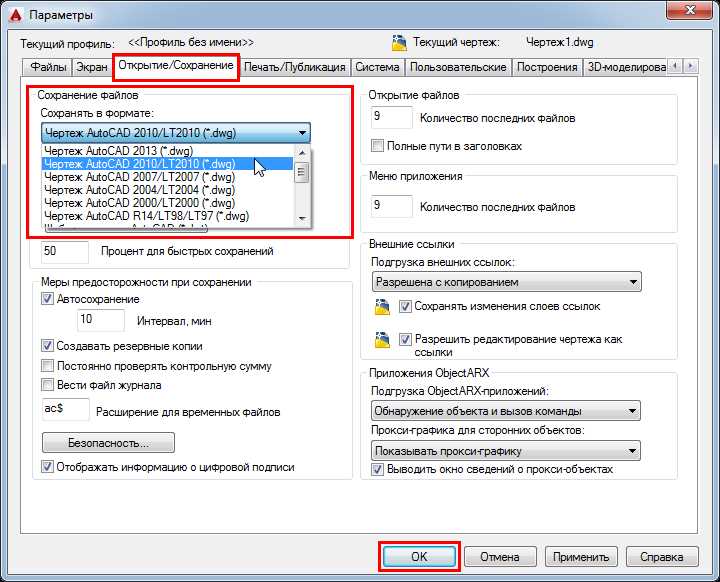720x582 pixels.
Task: Select Чертеж AutoCAD 2004/LT2004 format
Action: tap(168, 189)
